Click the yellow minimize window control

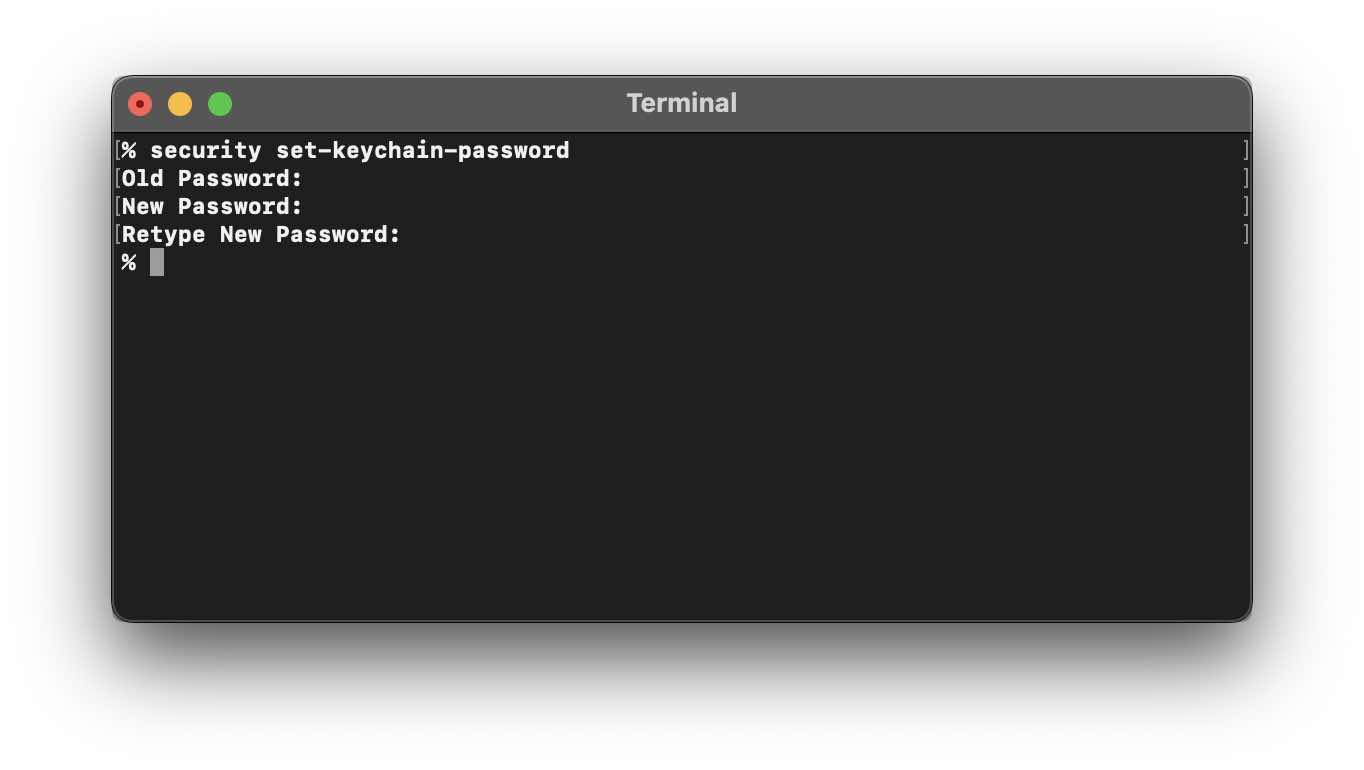[179, 103]
